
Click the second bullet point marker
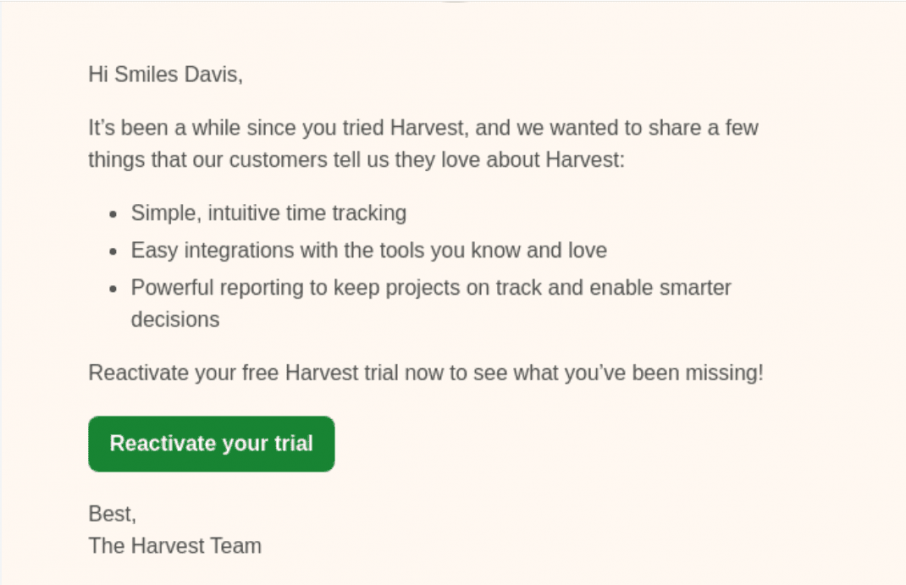coord(113,251)
